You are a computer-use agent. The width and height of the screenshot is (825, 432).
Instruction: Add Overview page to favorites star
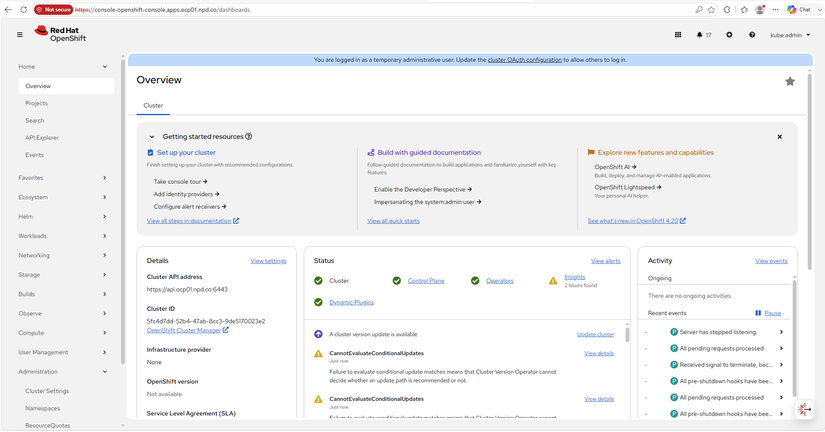click(790, 81)
